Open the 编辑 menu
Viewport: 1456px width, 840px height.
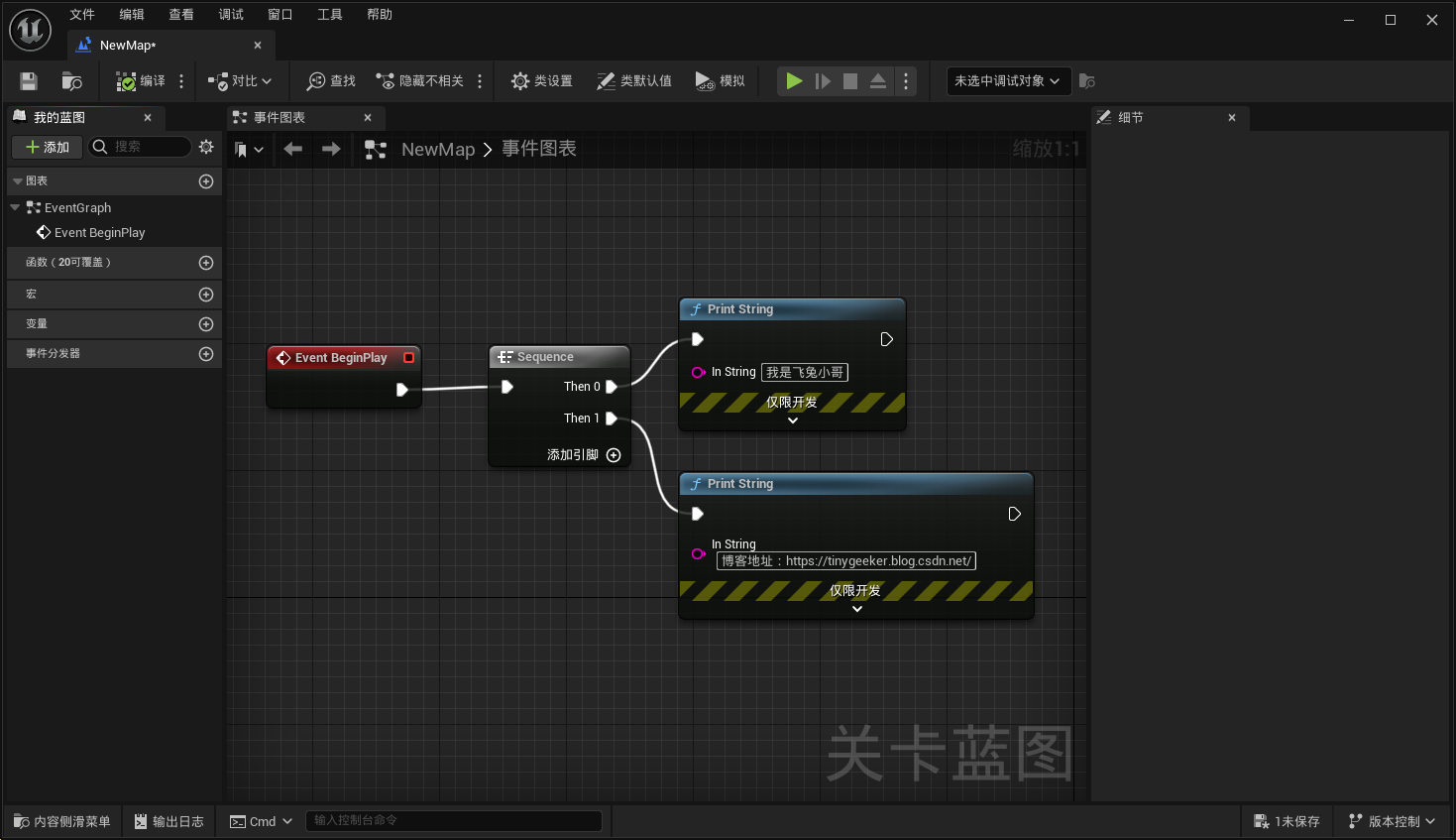pos(132,15)
